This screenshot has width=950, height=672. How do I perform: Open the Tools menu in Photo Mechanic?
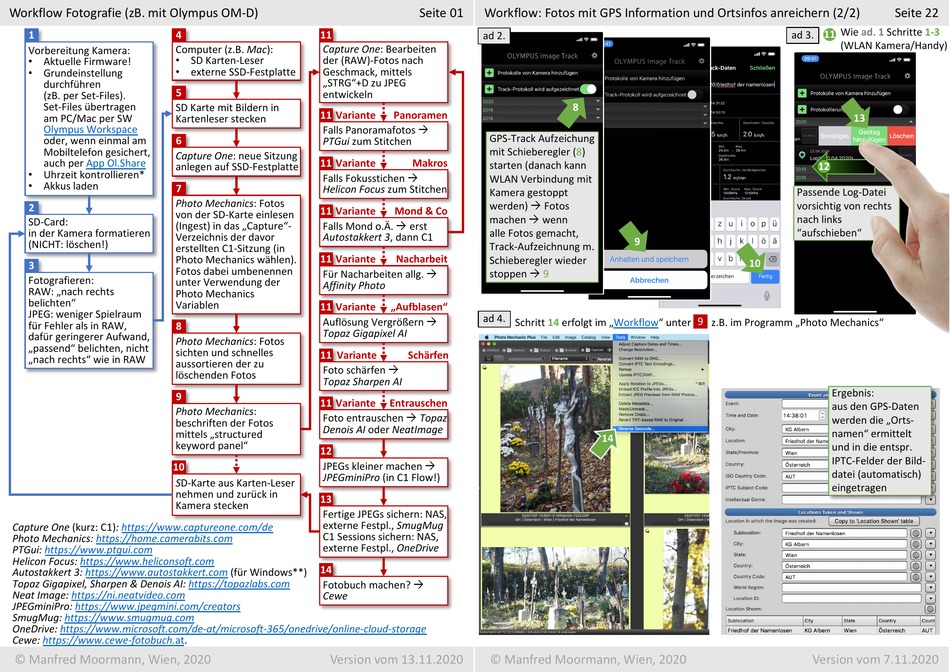tap(620, 337)
